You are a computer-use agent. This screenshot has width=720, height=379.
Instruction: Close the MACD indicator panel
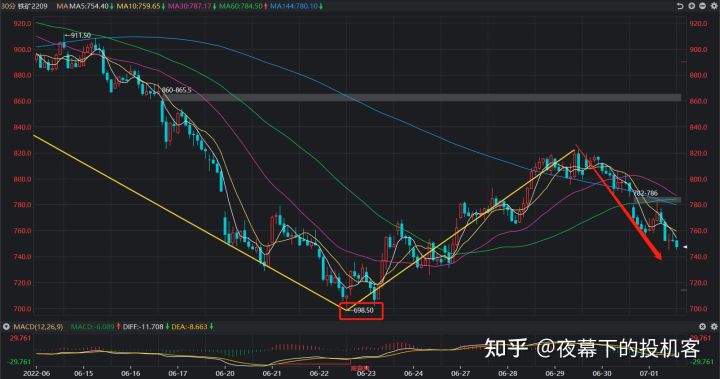(x=703, y=326)
